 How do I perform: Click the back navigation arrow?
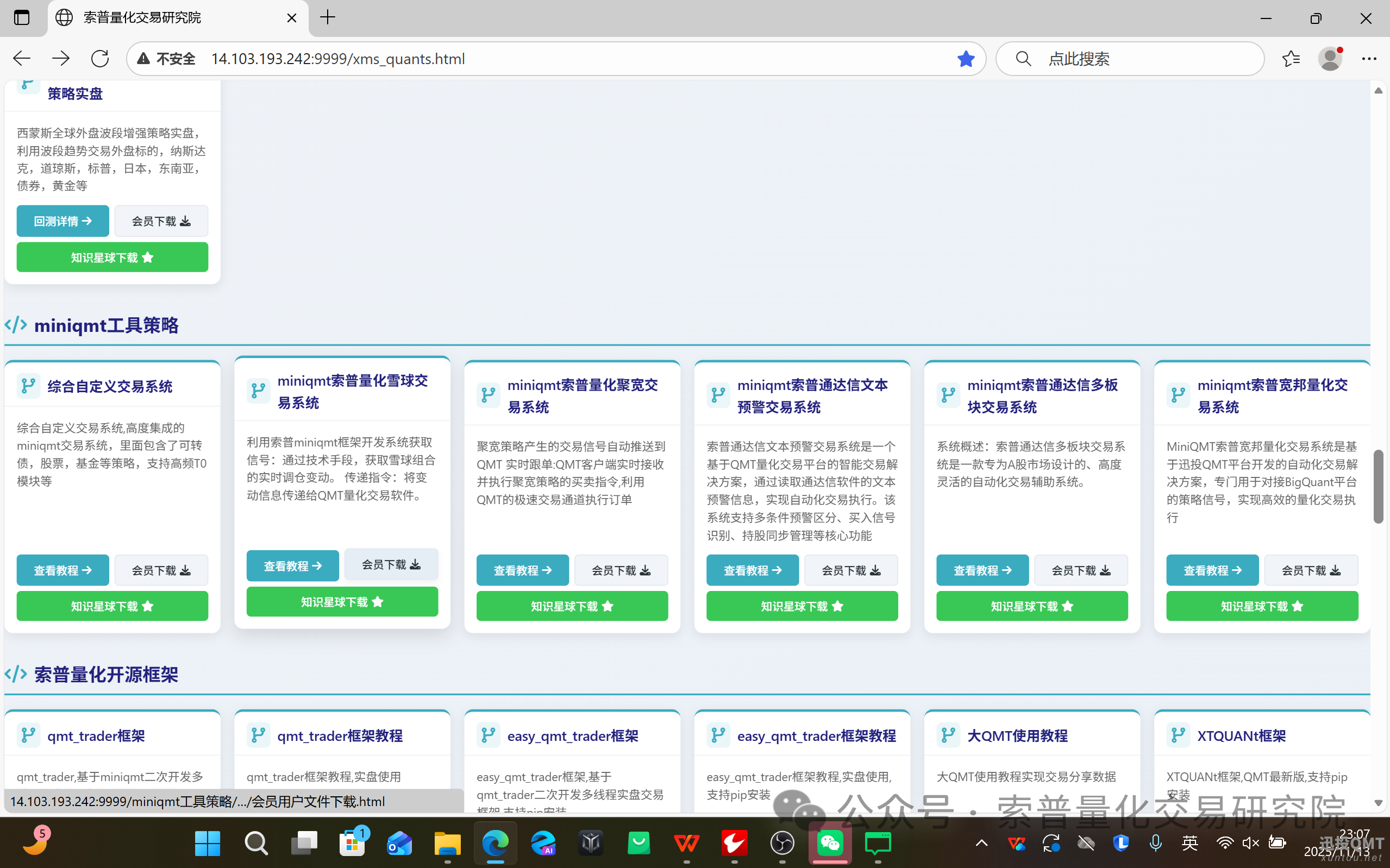tap(21, 58)
